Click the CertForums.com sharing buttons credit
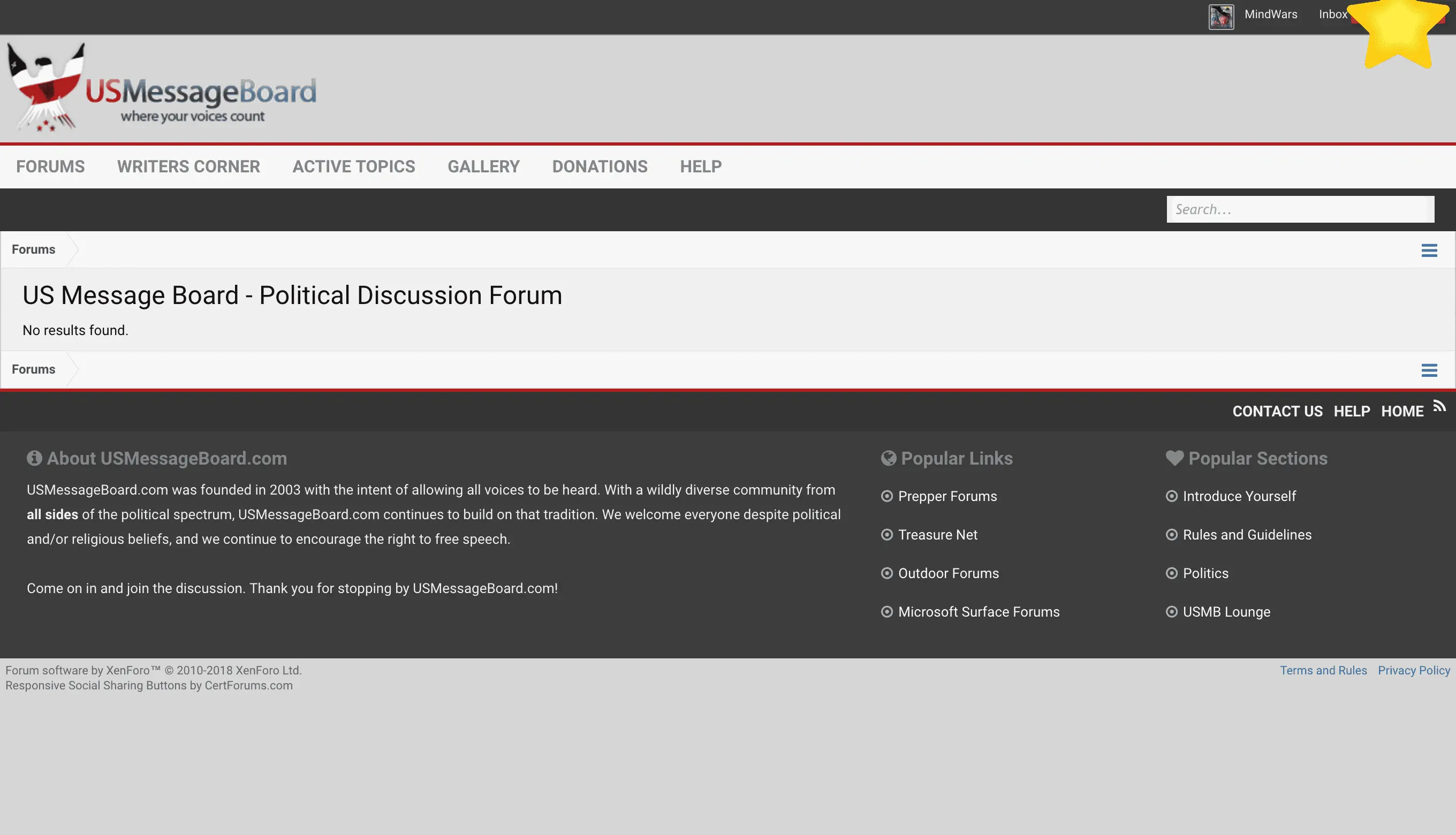The width and height of the screenshot is (1456, 835). (149, 685)
